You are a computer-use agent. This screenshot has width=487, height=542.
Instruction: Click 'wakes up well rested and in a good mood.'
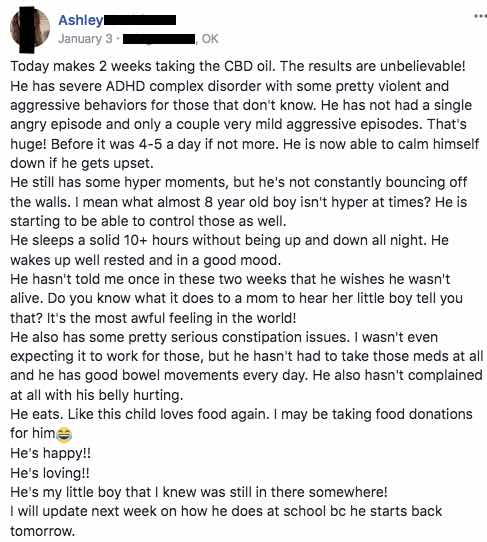pos(146,260)
